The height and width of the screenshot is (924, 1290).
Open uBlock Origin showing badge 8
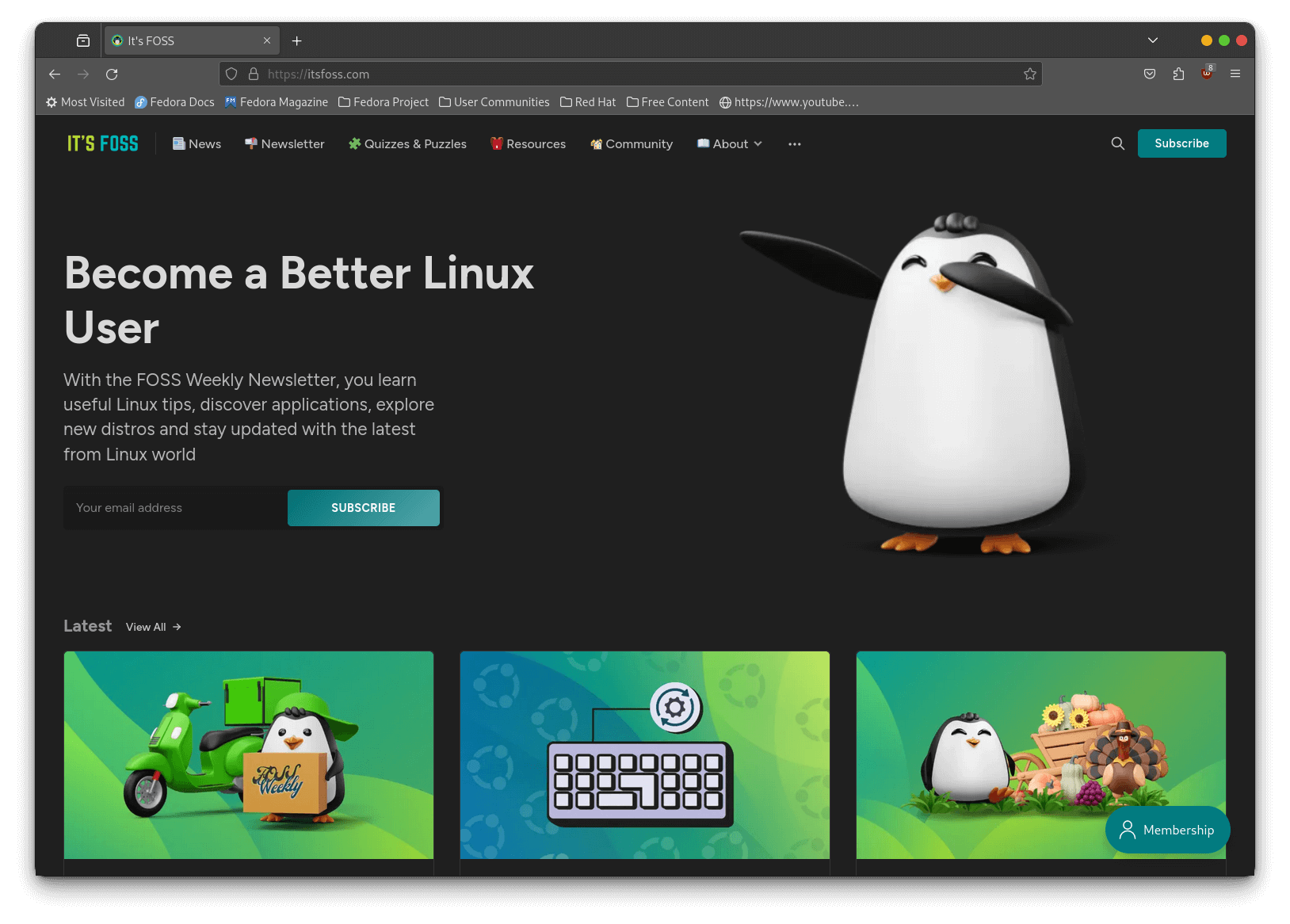pyautogui.click(x=1206, y=74)
